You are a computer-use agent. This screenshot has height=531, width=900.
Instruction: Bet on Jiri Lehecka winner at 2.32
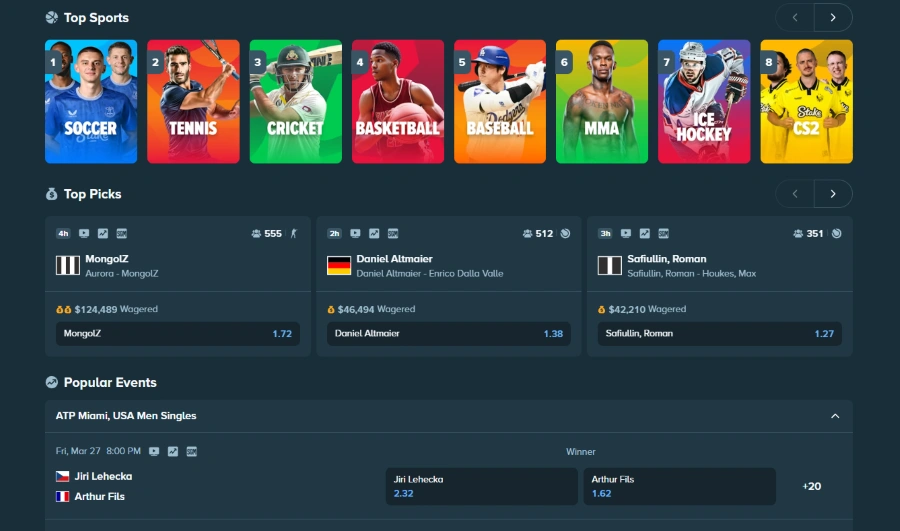[482, 486]
